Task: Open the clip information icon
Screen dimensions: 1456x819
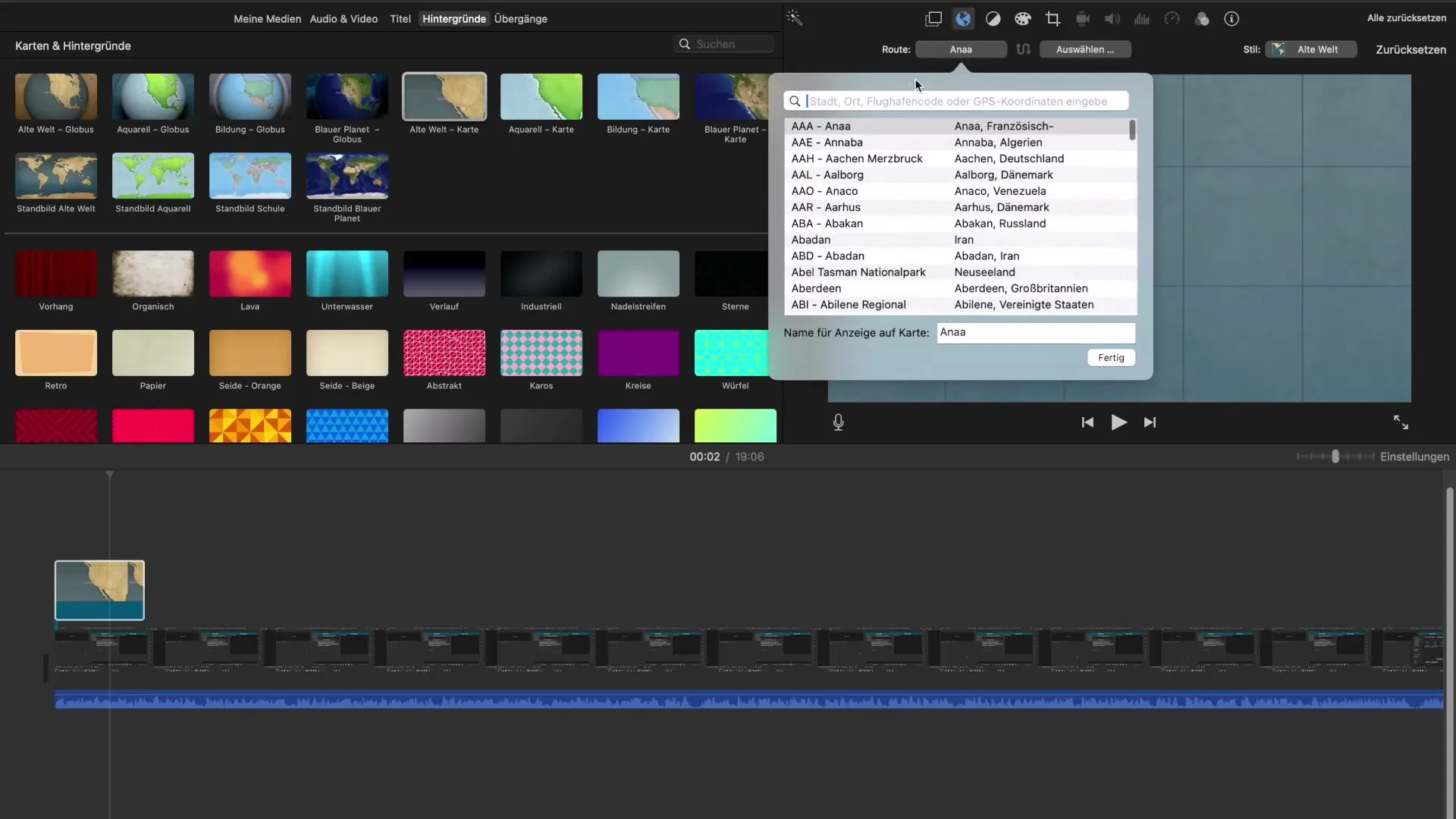Action: (x=1232, y=19)
